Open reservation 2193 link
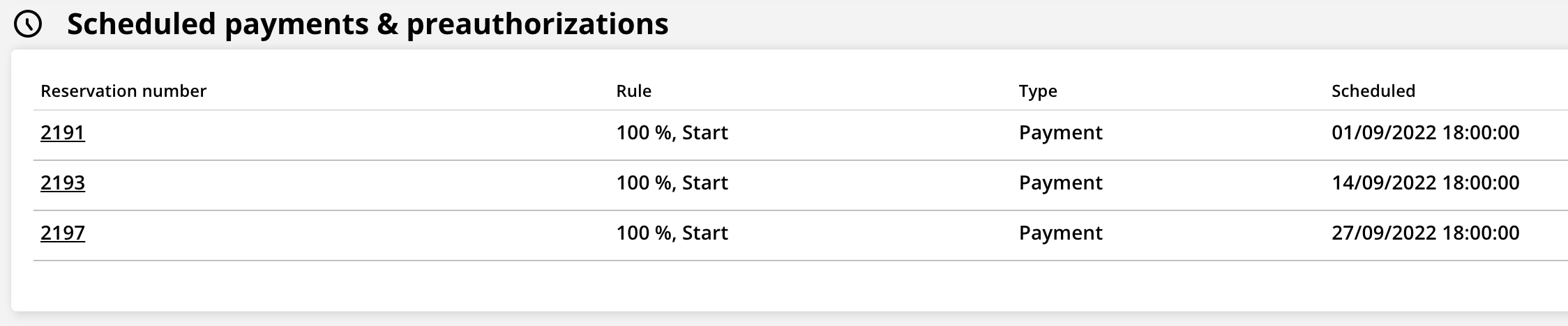 coord(63,183)
